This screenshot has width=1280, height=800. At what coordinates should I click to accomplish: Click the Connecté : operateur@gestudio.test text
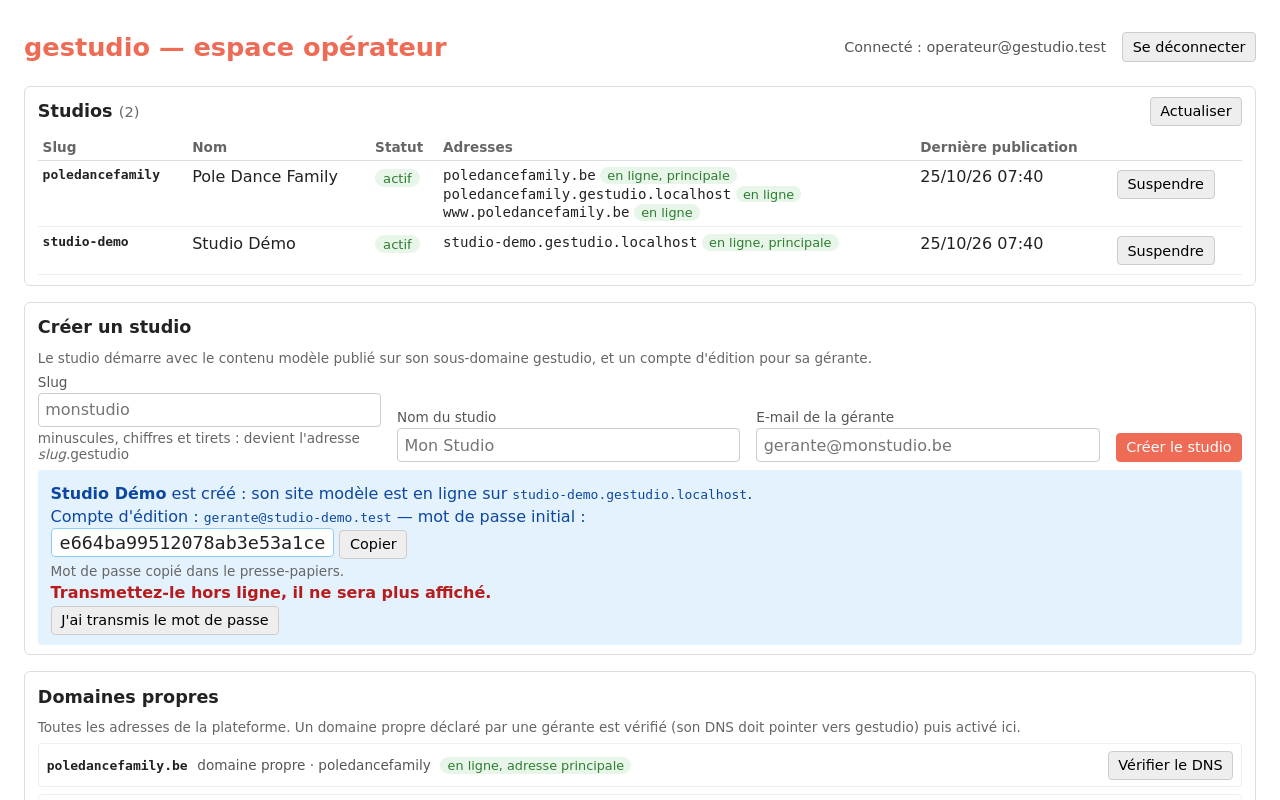[975, 47]
